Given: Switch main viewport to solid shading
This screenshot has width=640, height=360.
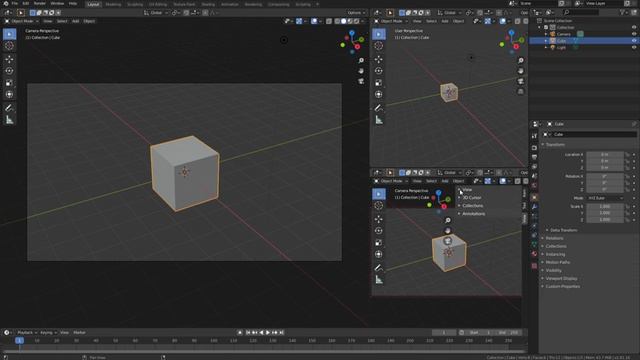Looking at the screenshot, I should [344, 21].
